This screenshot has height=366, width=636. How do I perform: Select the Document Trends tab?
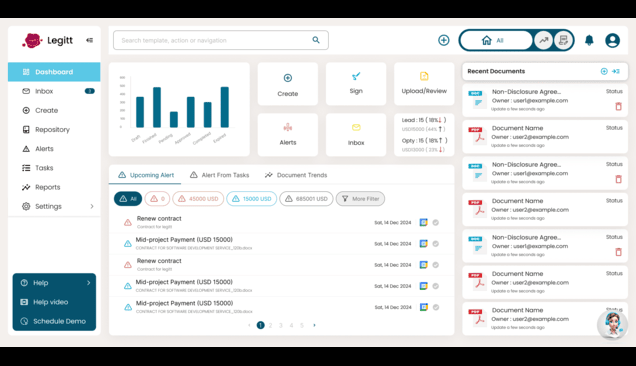(296, 175)
